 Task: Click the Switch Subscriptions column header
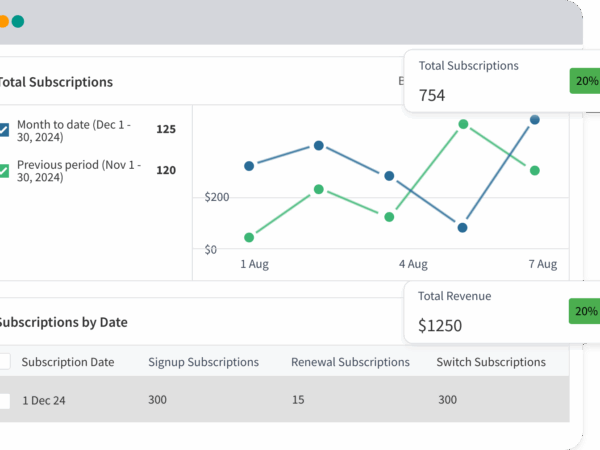(x=491, y=362)
